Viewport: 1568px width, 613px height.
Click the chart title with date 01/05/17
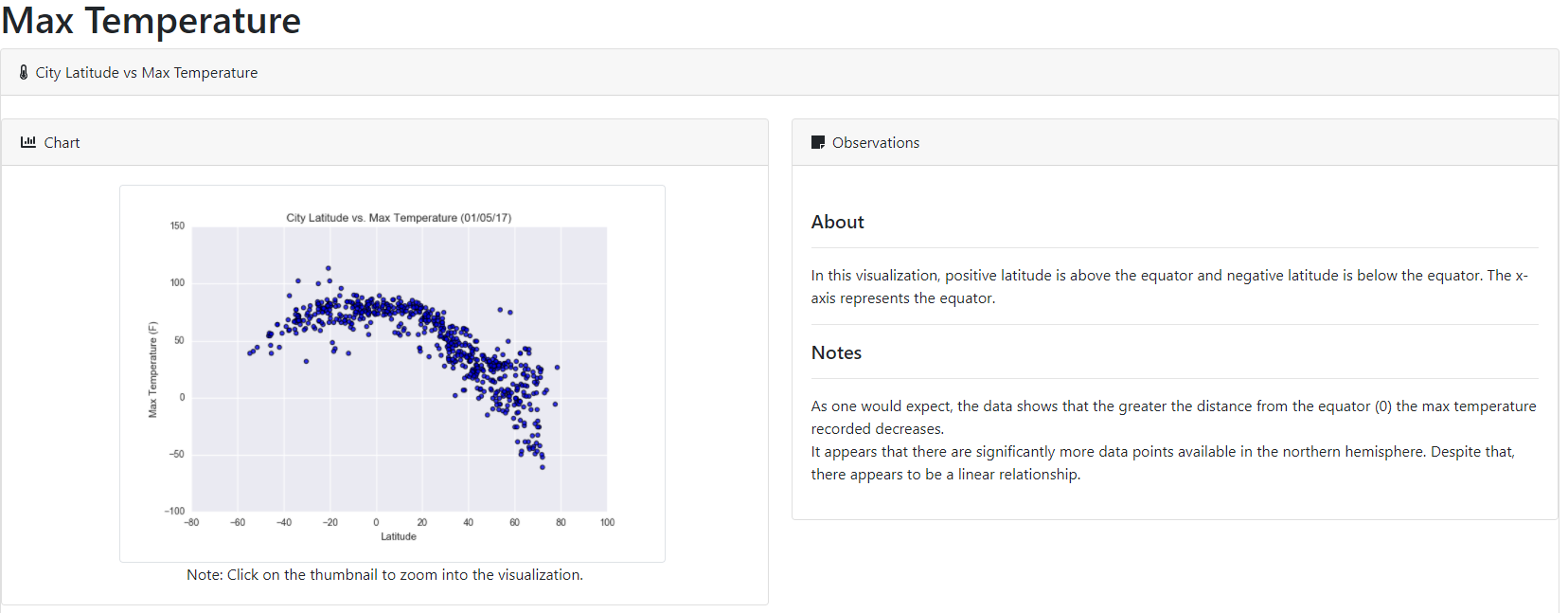click(399, 218)
